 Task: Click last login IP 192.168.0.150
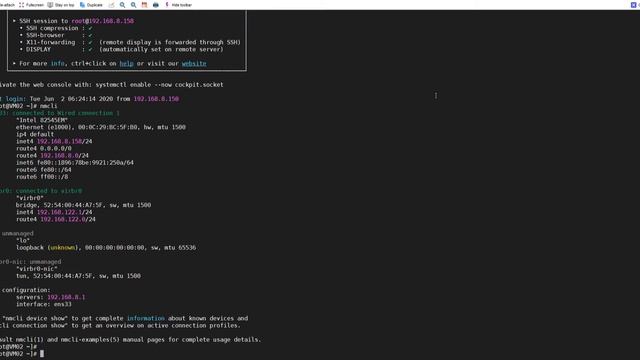pyautogui.click(x=156, y=99)
